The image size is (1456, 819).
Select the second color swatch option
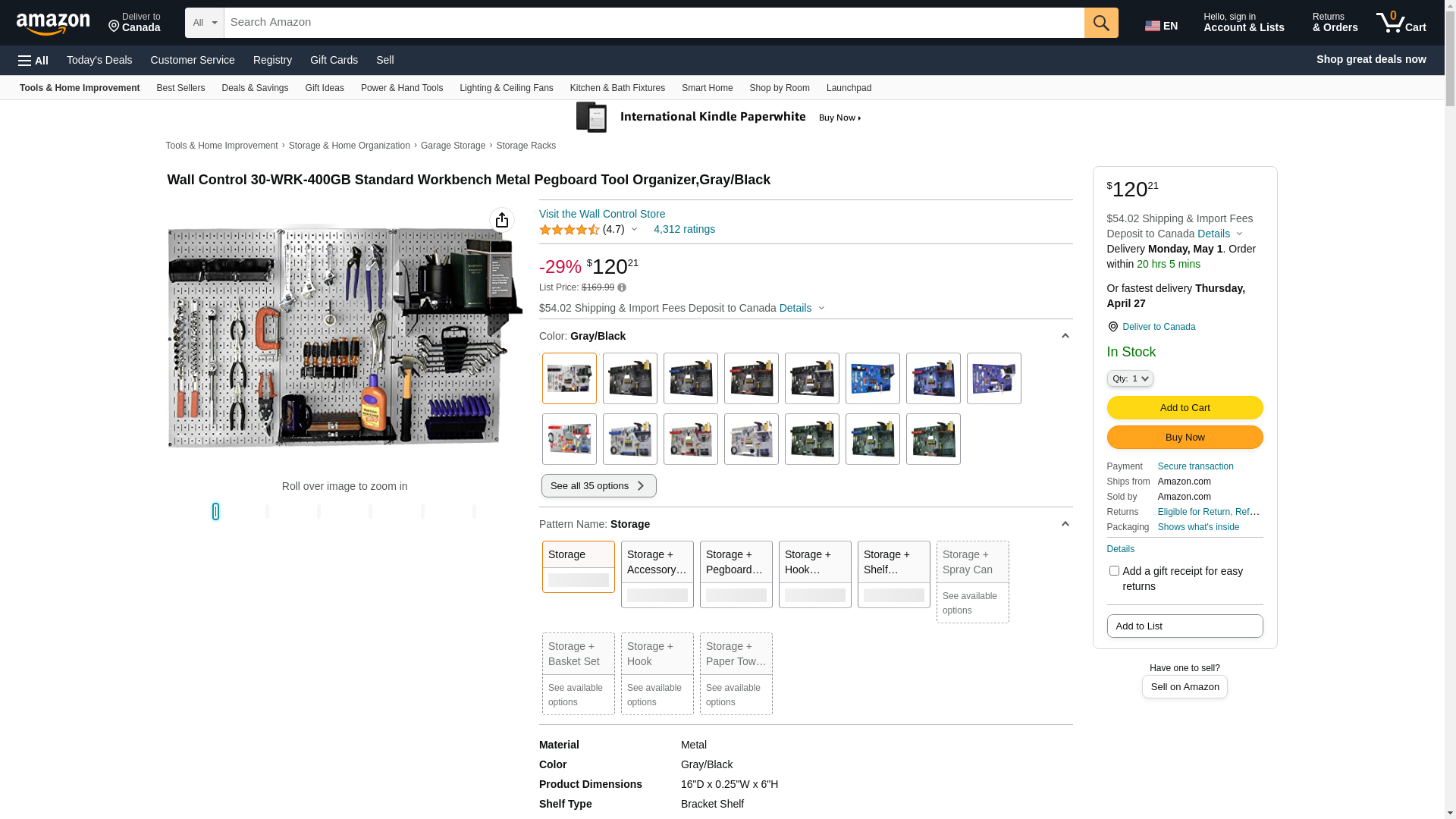pyautogui.click(x=629, y=378)
